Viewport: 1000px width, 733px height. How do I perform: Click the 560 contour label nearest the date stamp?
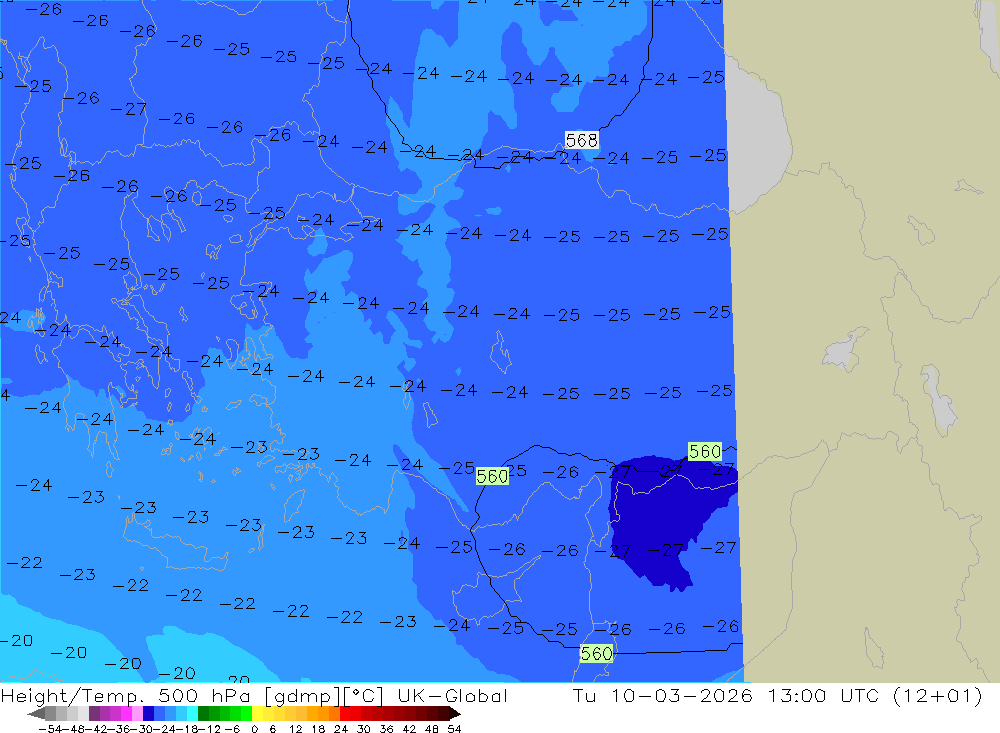[596, 653]
